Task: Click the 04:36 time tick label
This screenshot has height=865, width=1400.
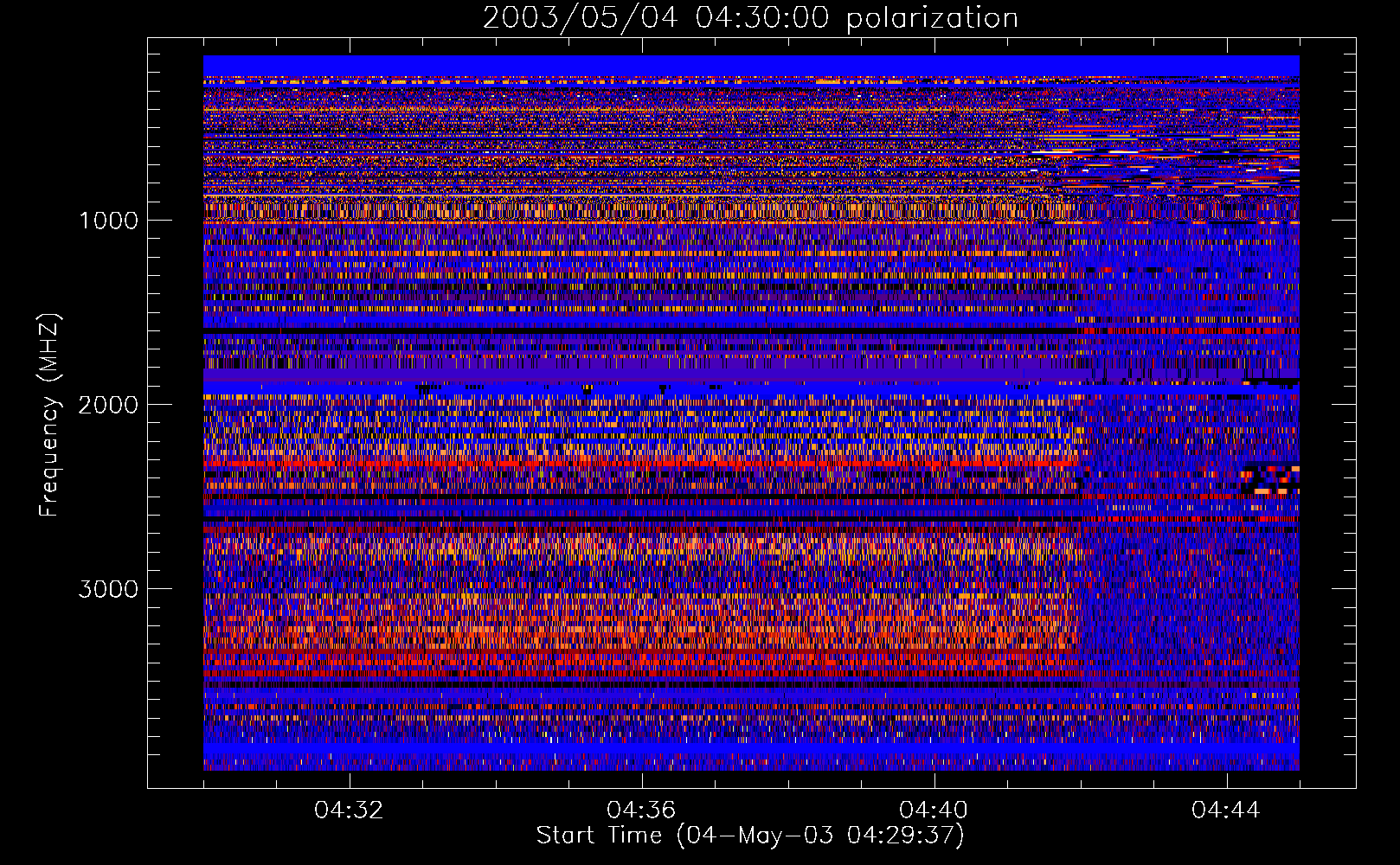Action: pyautogui.click(x=641, y=811)
